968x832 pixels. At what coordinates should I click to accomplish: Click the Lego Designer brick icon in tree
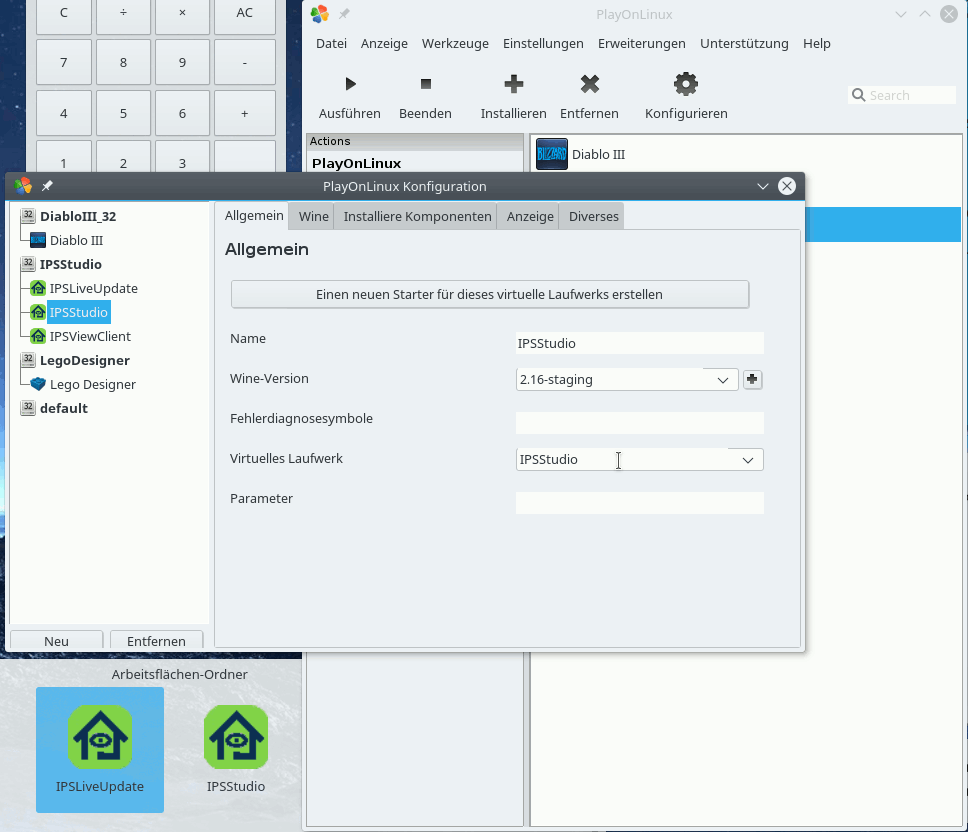38,384
